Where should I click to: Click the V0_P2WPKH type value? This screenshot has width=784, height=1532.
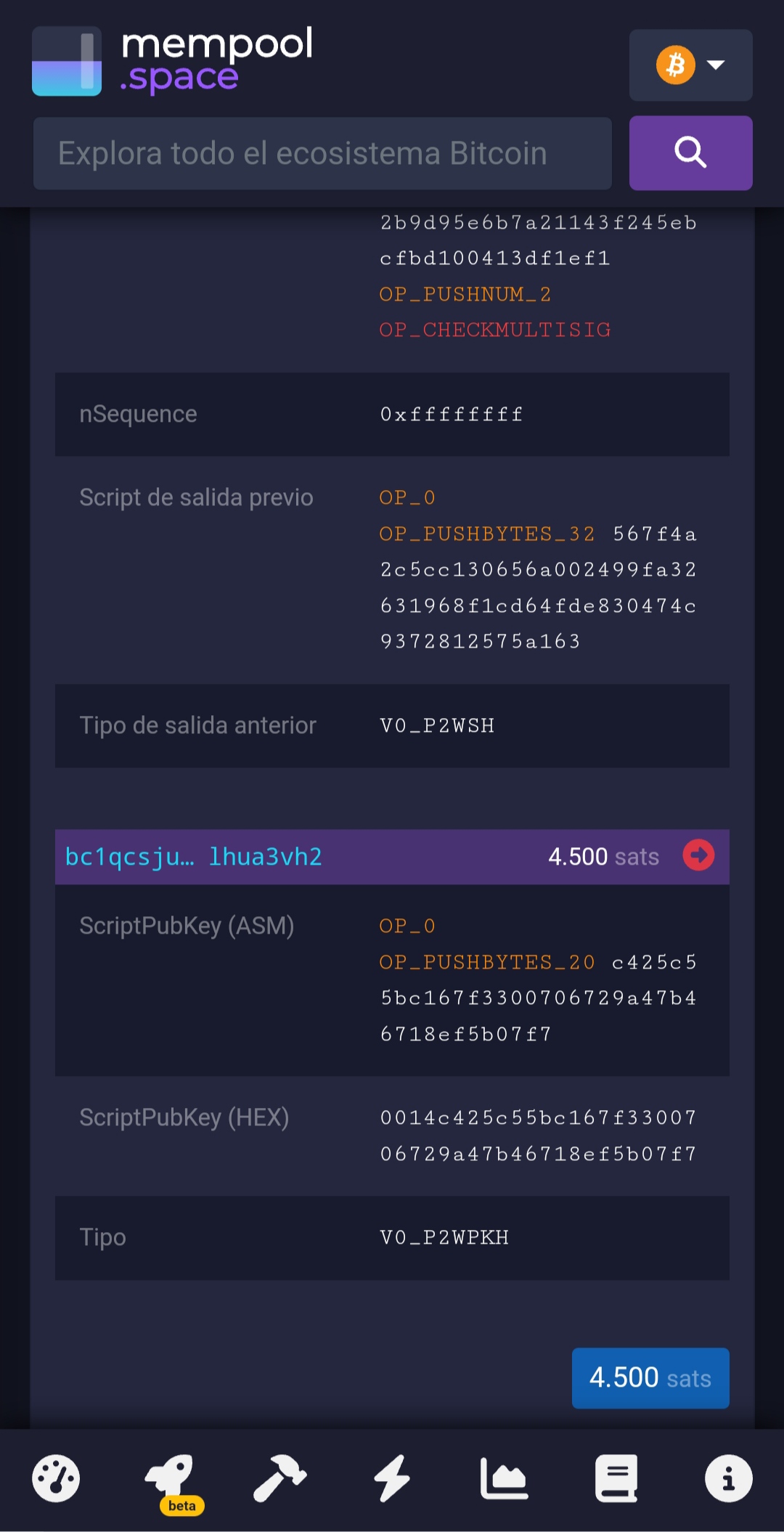point(444,1237)
